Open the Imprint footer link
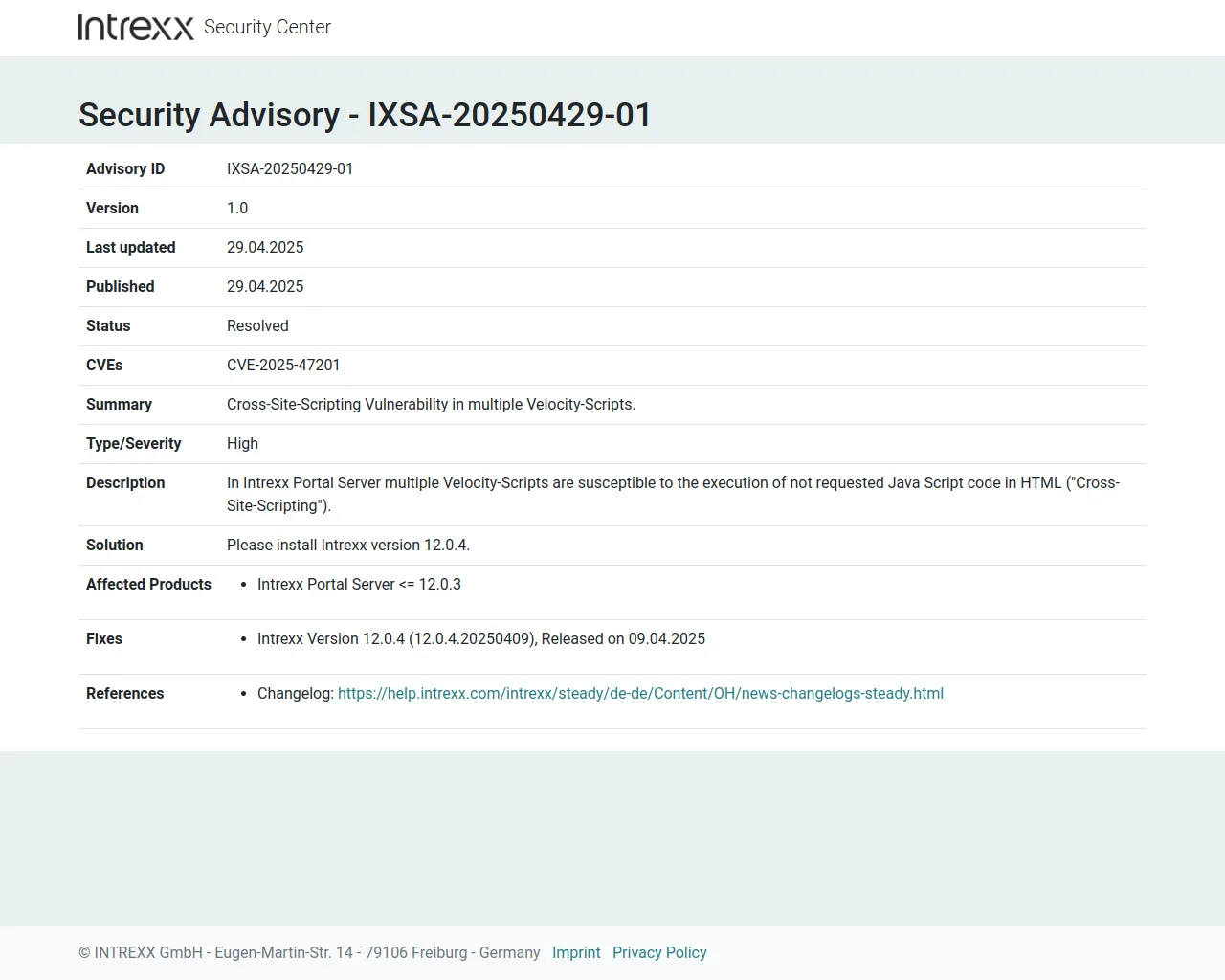 coord(576,952)
